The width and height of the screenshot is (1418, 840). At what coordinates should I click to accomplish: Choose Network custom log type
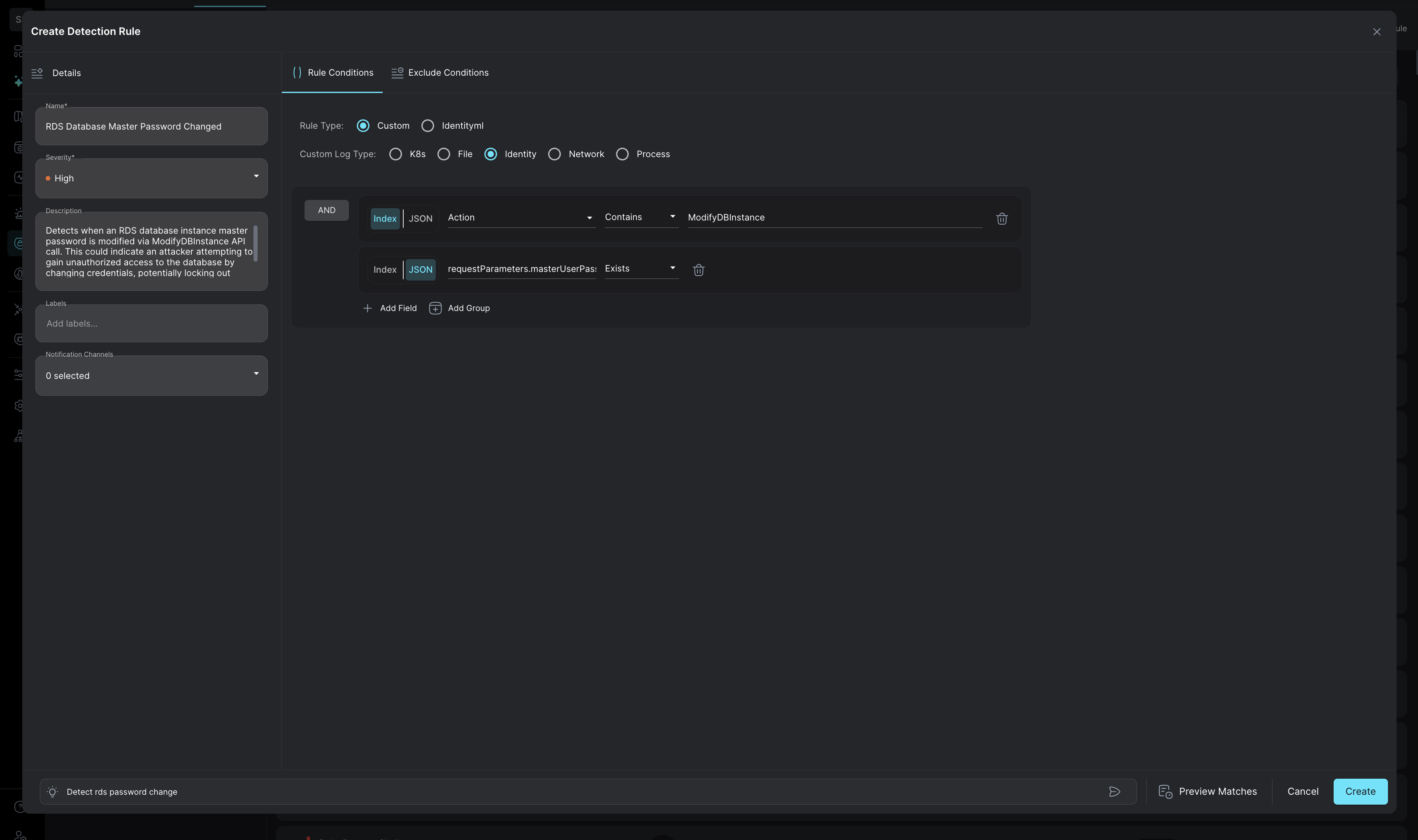tap(554, 154)
